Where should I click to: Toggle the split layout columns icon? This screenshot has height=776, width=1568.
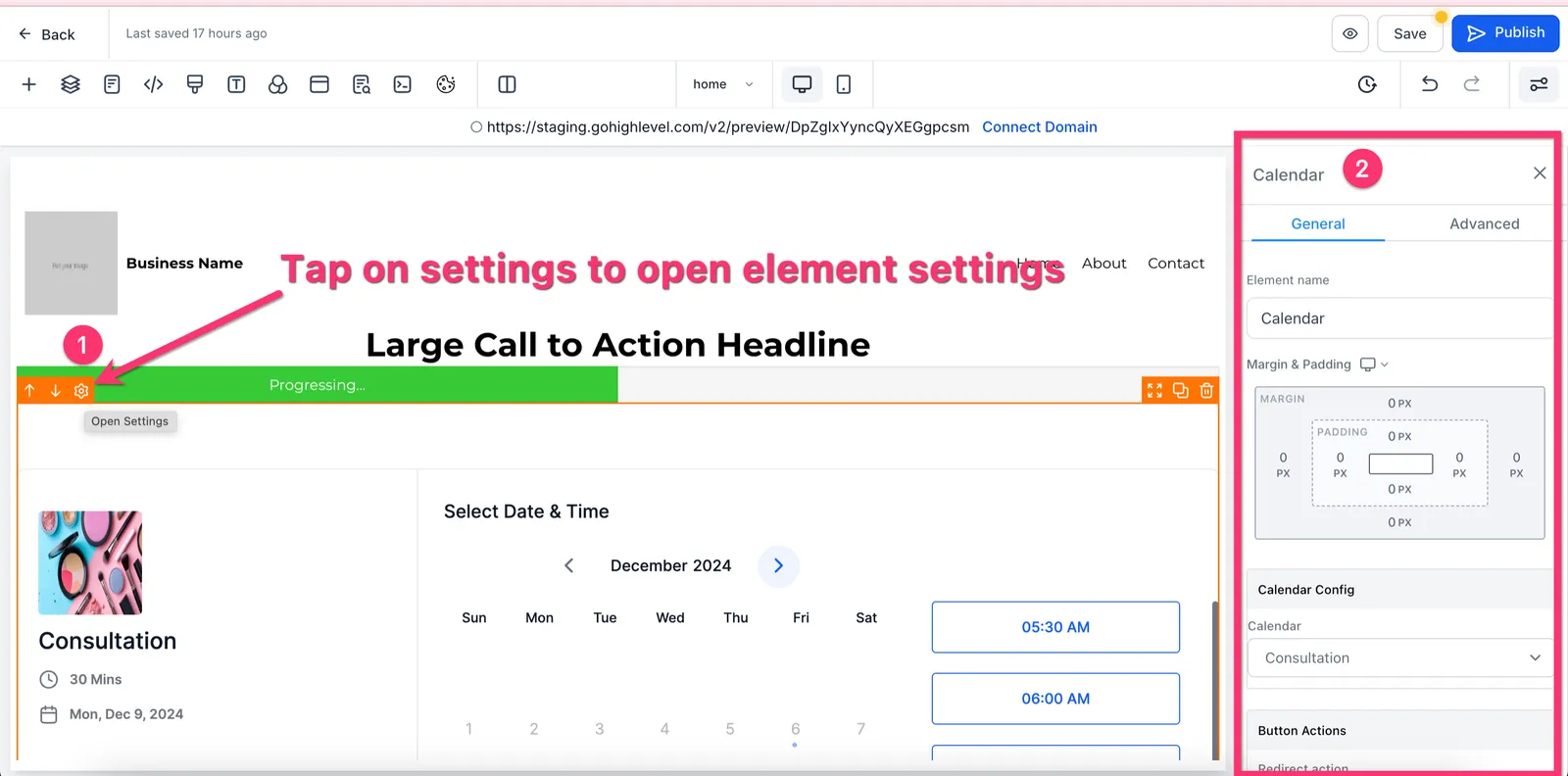507,84
